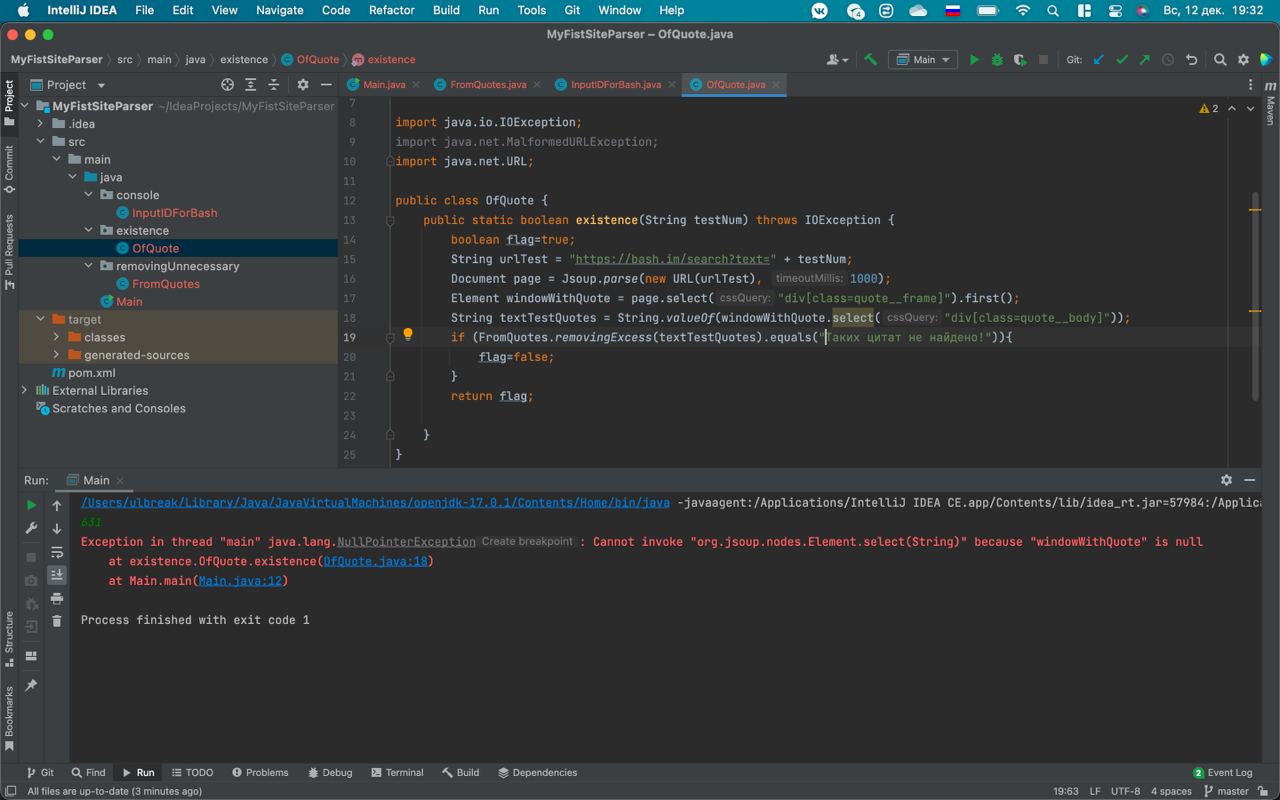This screenshot has height=800, width=1280.
Task: Click the select opened file target icon
Action: [227, 85]
